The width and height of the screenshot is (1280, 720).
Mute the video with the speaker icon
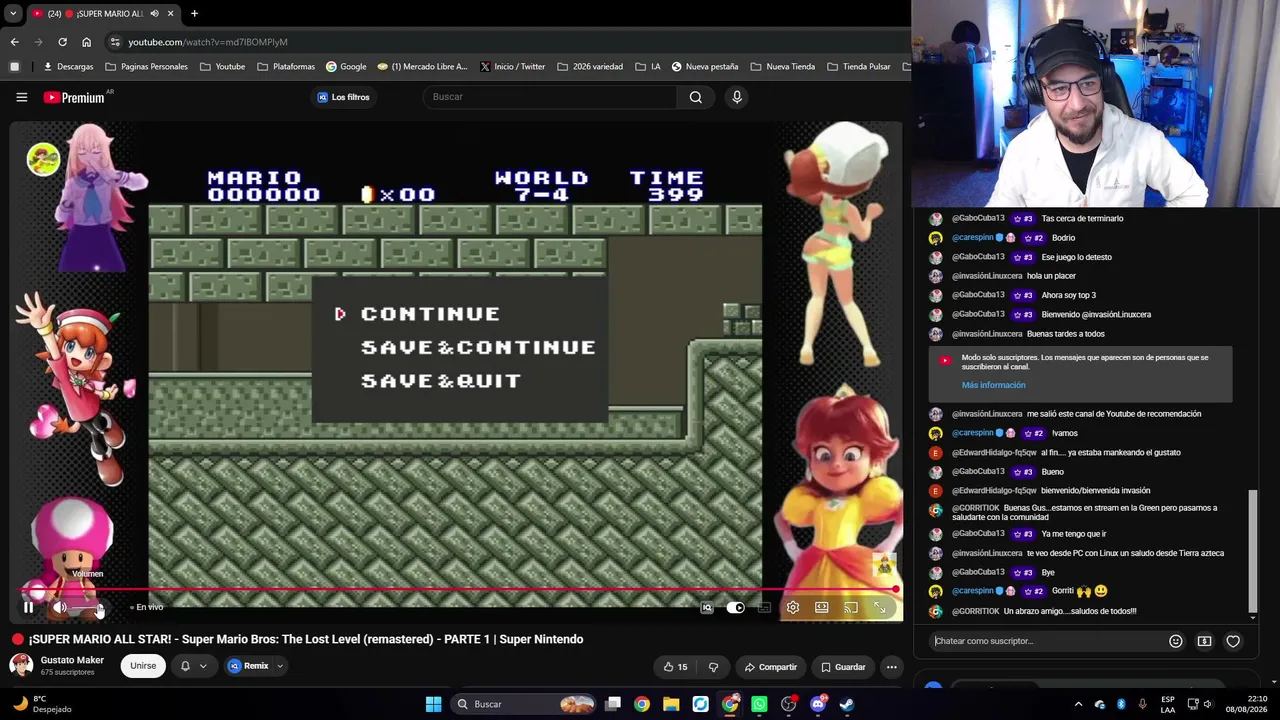(x=59, y=607)
